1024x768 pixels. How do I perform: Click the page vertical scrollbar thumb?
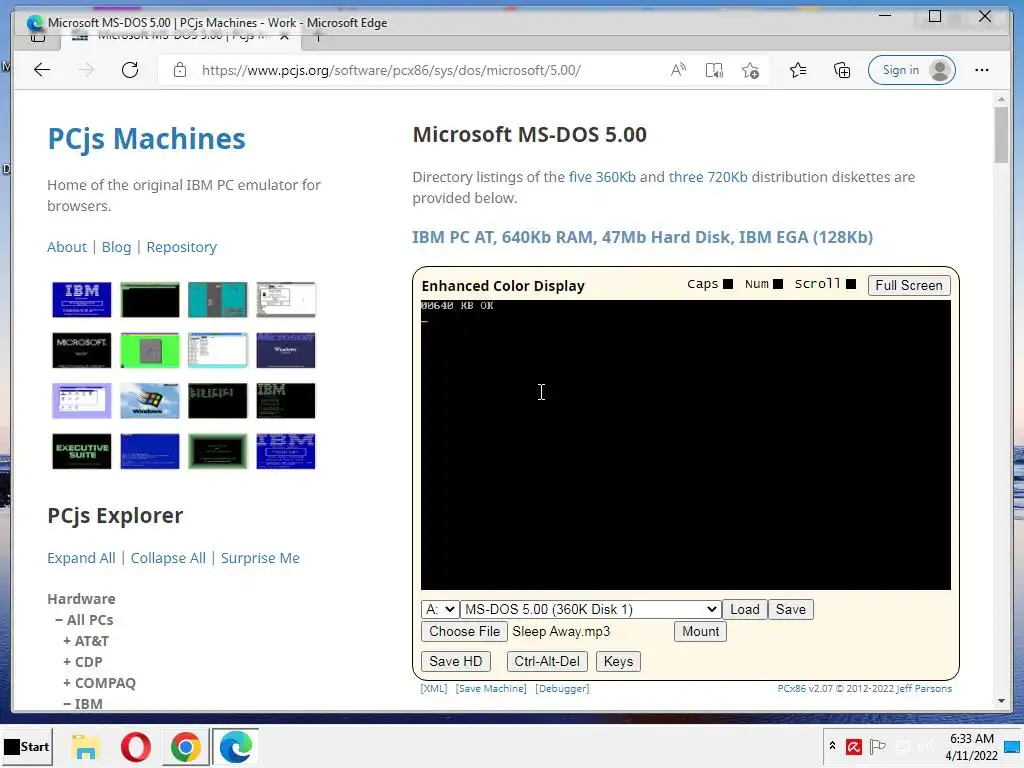point(1001,135)
